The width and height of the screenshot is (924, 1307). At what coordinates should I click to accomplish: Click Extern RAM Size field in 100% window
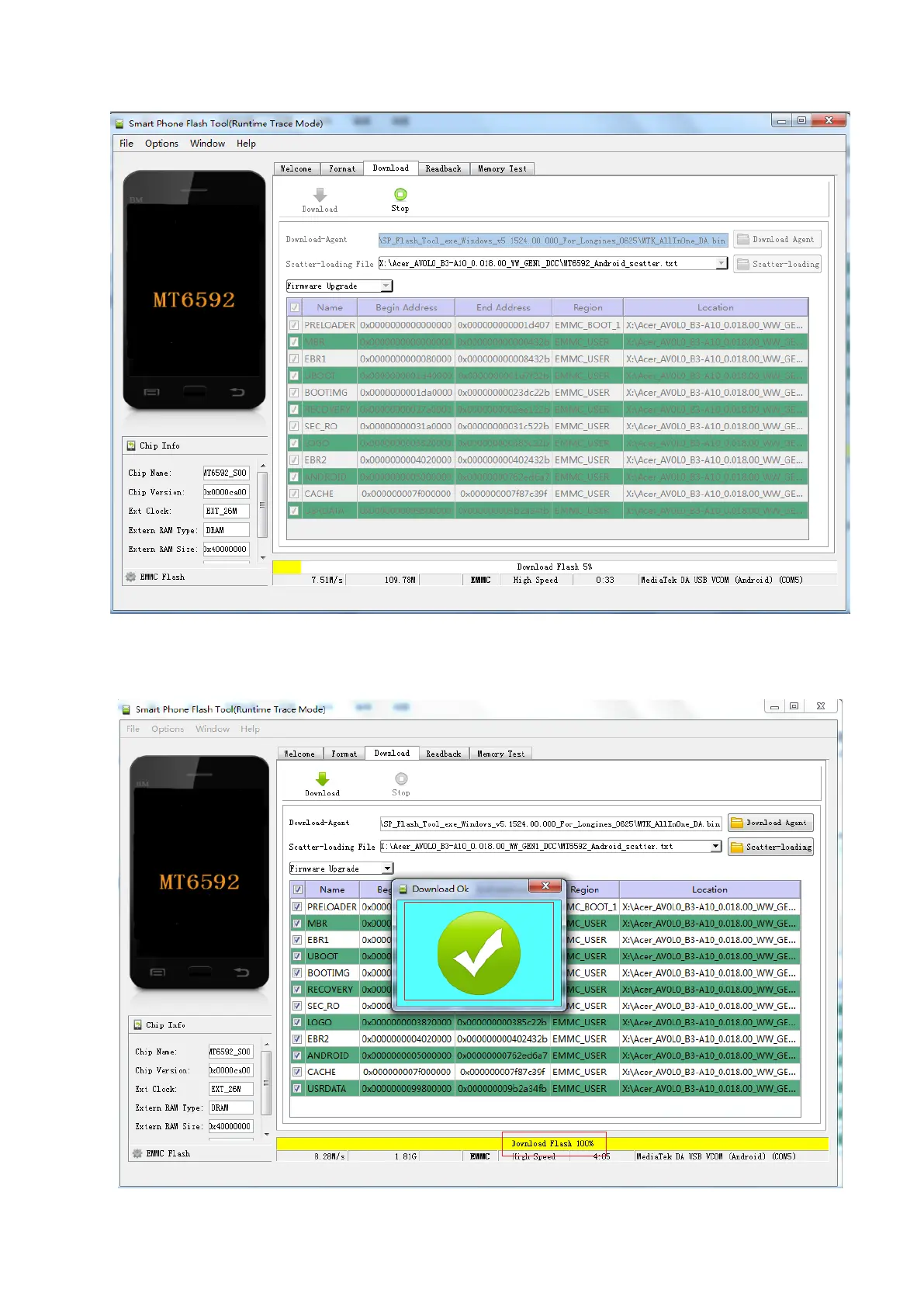point(230,1126)
